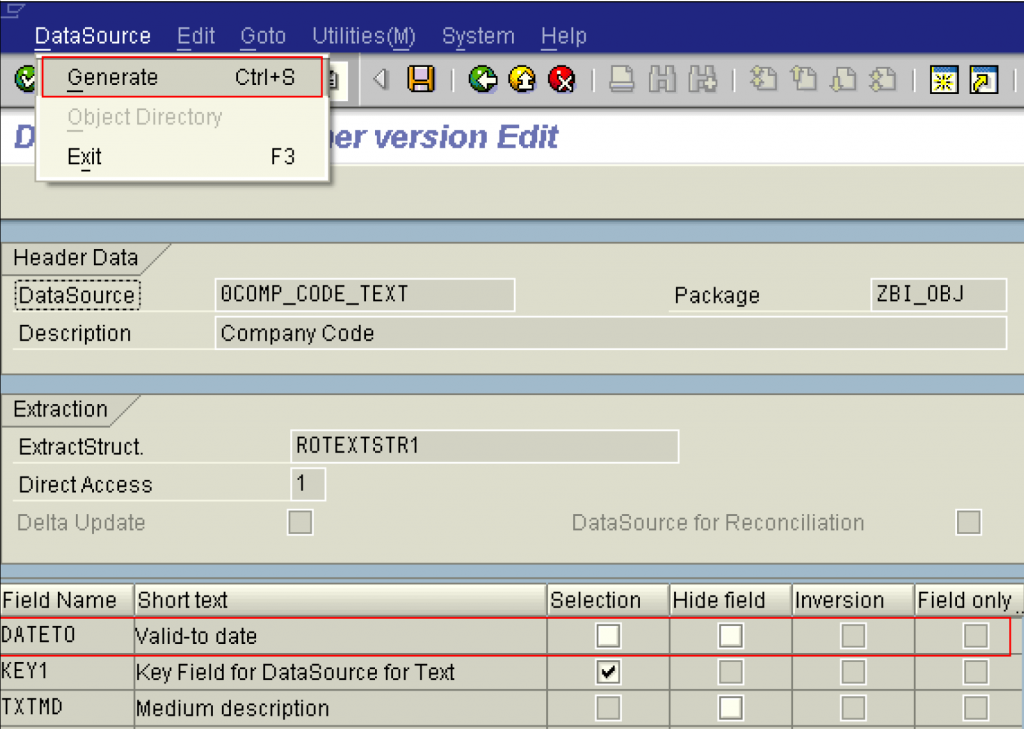Click the ExtractStruct. field ROTEXTSTR1
The height and width of the screenshot is (729, 1024).
tap(484, 446)
